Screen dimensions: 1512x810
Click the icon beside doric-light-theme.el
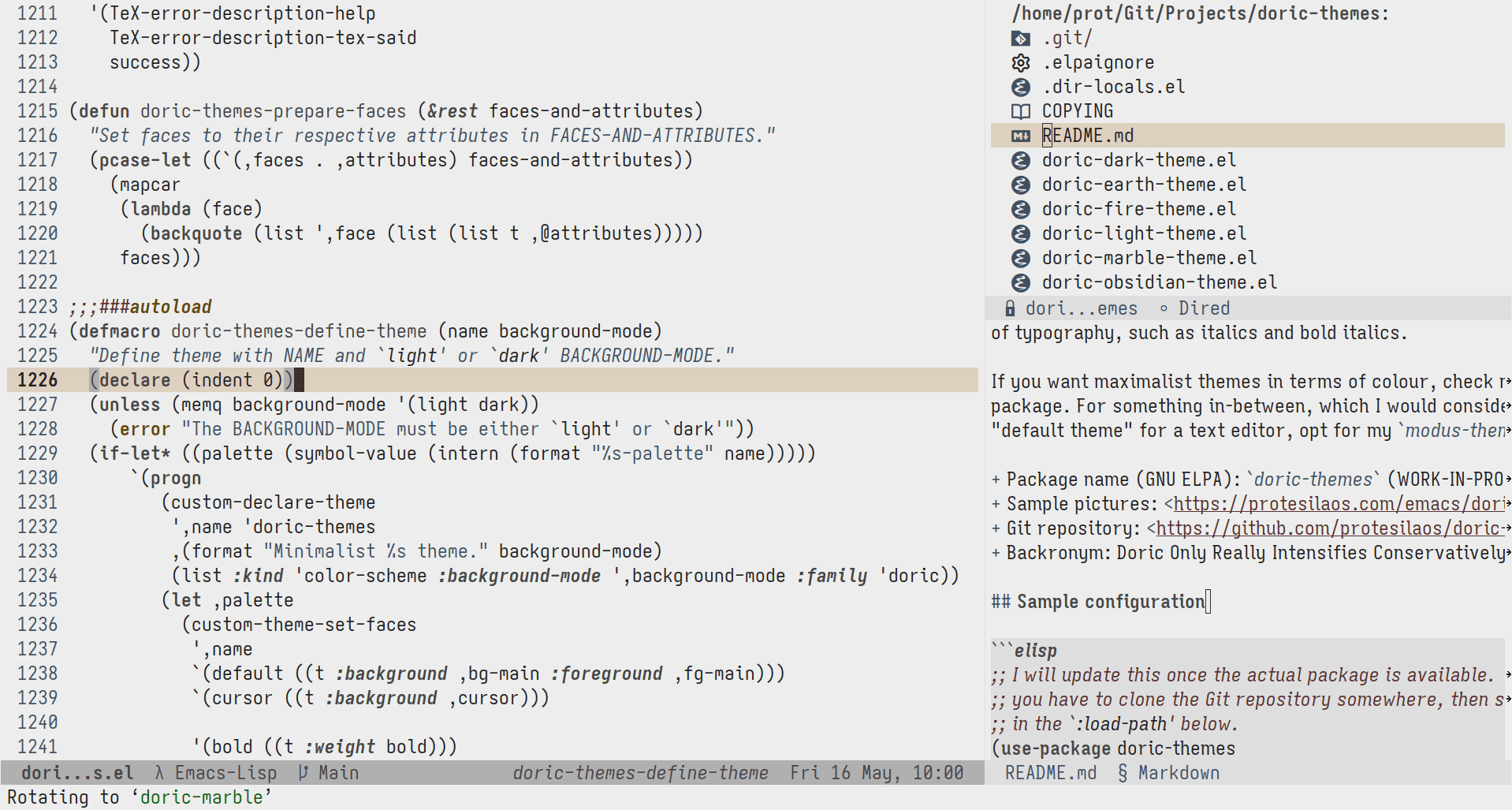coord(1021,233)
